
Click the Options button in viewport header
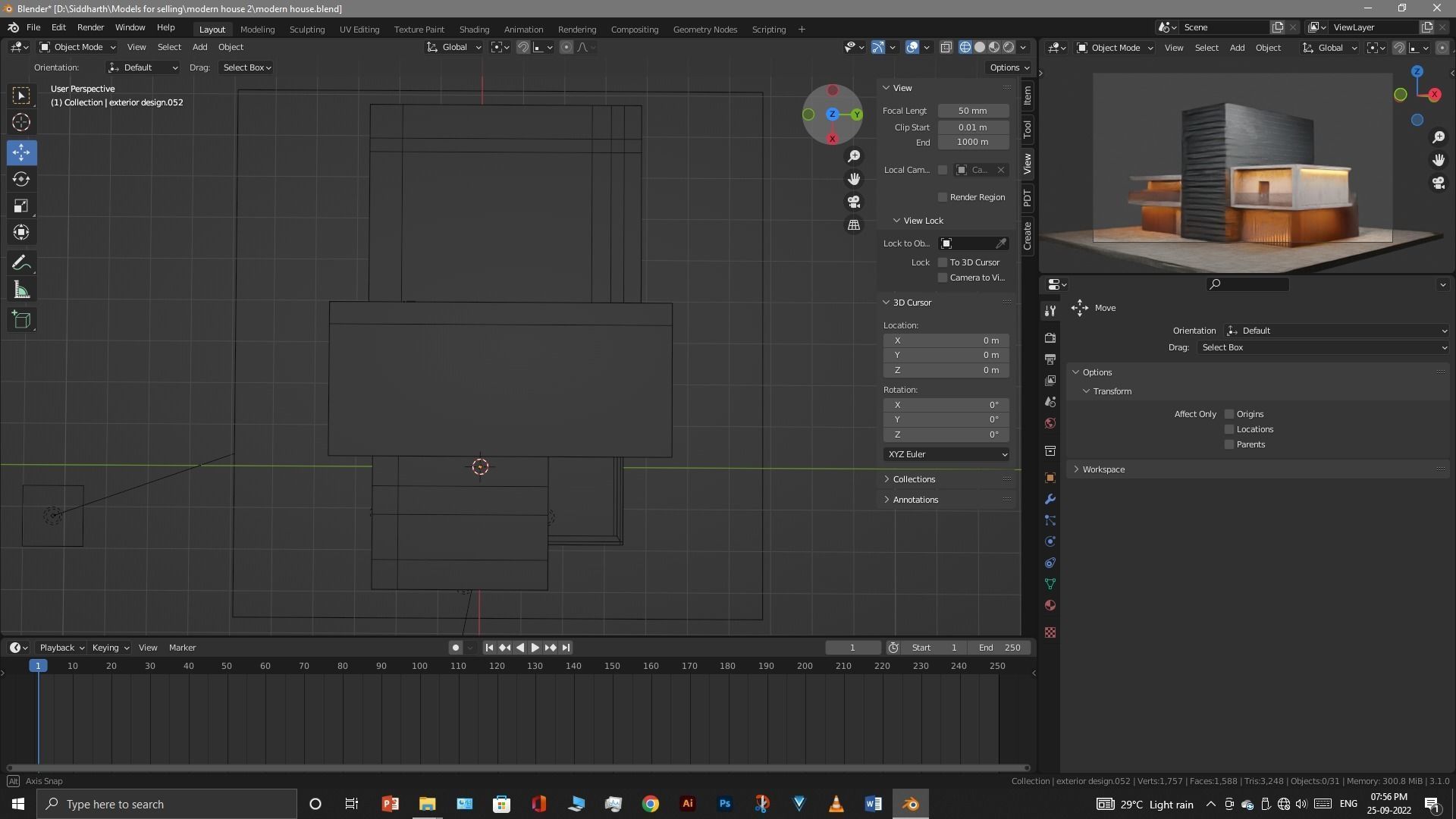(1008, 67)
